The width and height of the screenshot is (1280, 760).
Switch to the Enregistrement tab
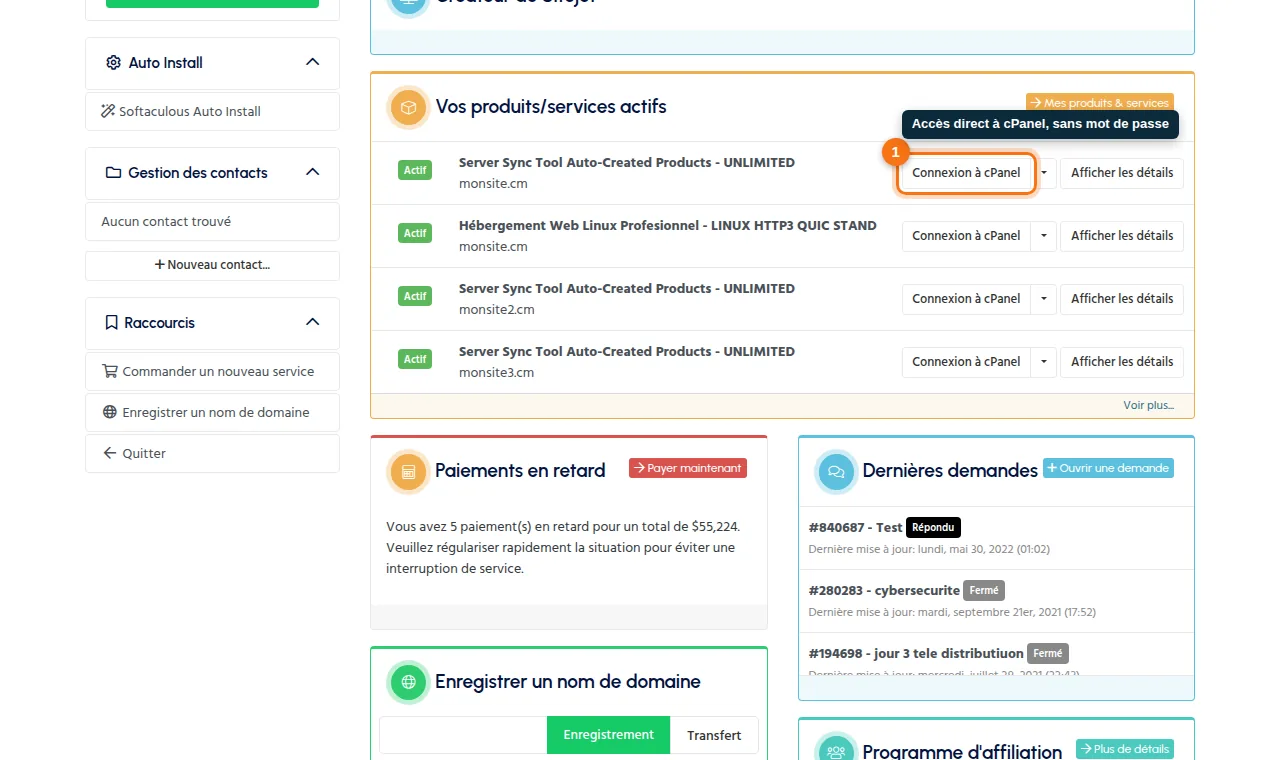pyautogui.click(x=608, y=735)
